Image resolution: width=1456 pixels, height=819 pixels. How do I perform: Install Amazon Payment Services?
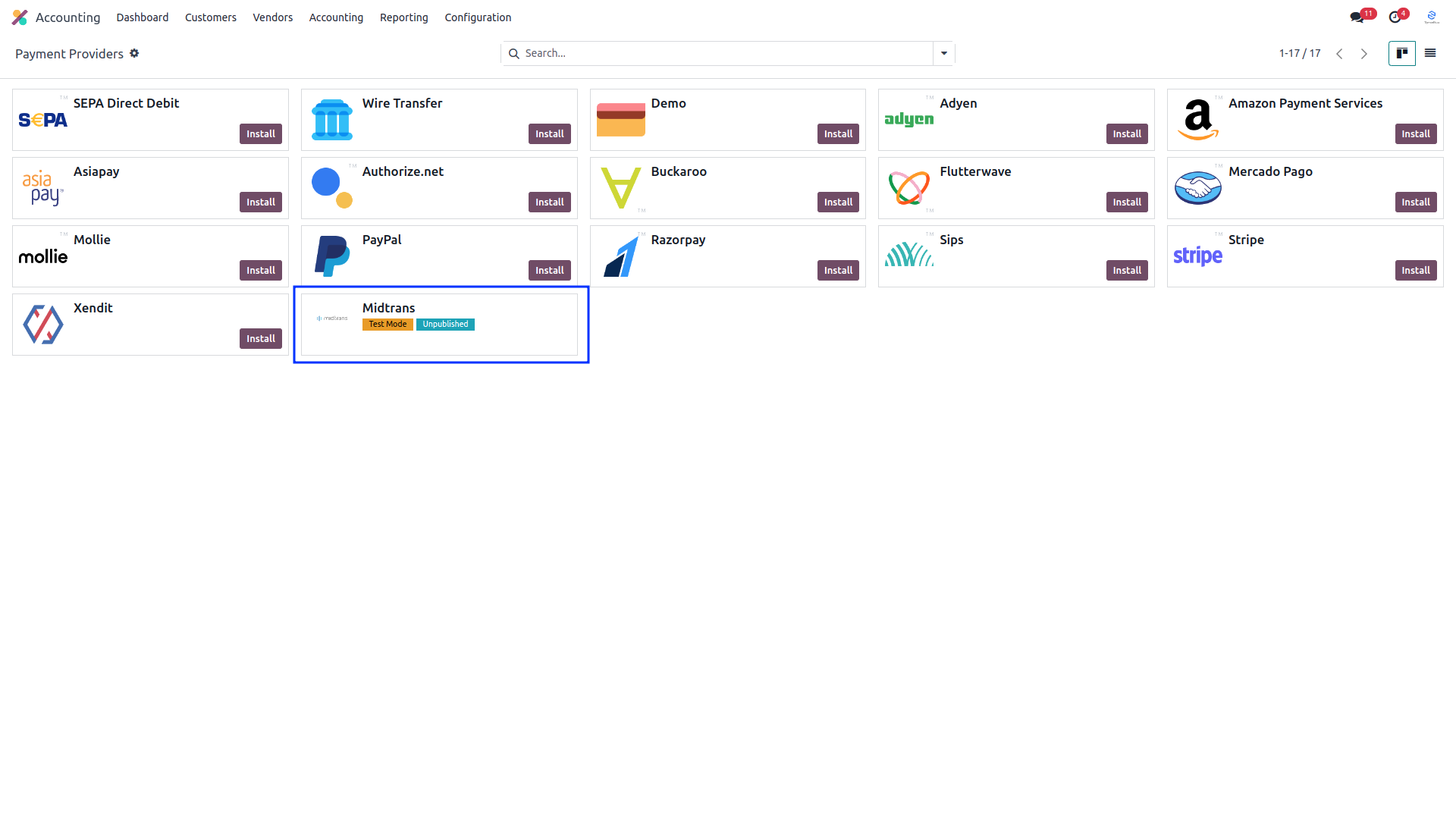click(1416, 133)
